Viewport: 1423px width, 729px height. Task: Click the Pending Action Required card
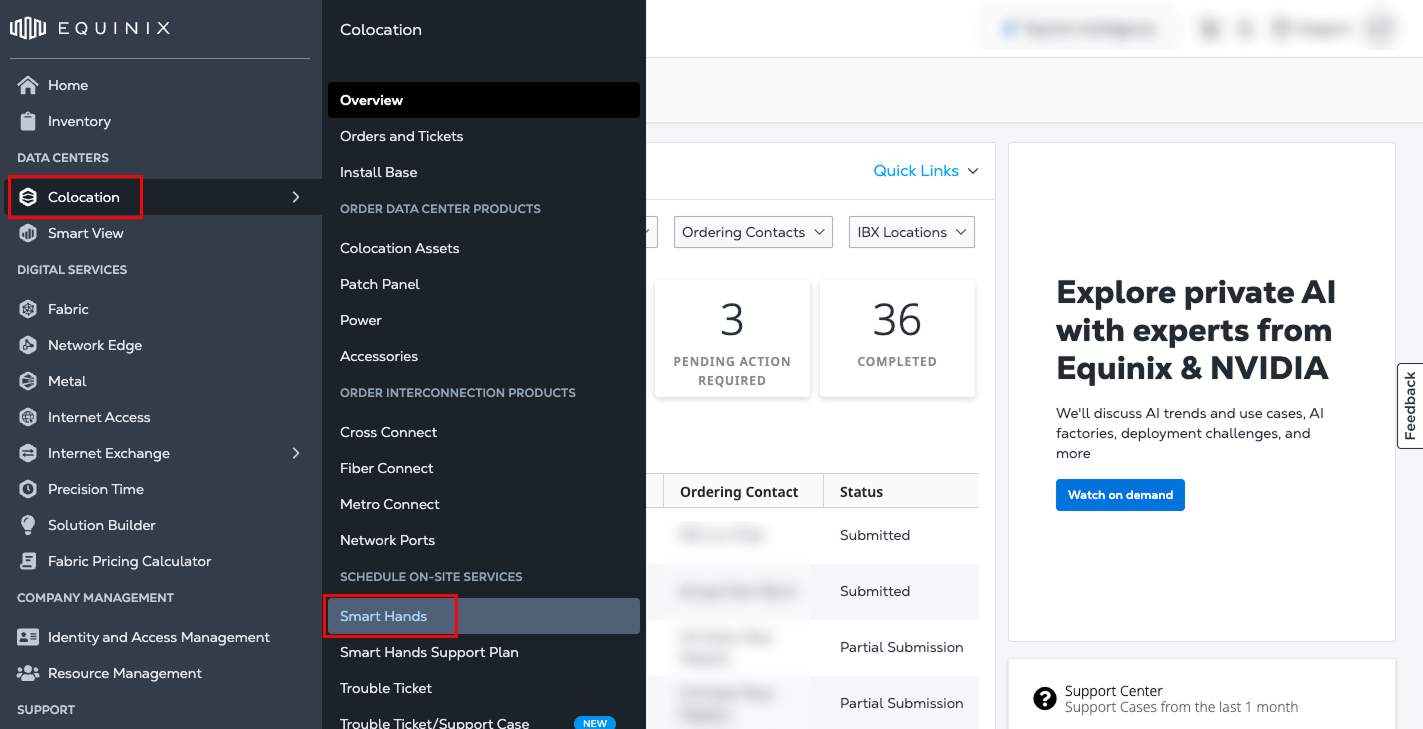point(732,338)
